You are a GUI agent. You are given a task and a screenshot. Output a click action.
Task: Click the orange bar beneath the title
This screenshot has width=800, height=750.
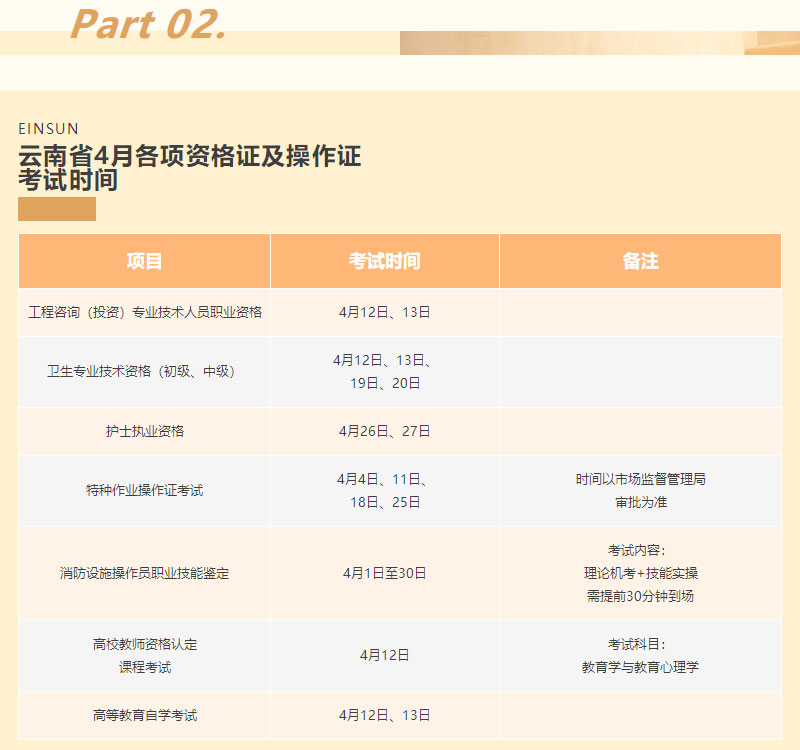click(x=57, y=209)
